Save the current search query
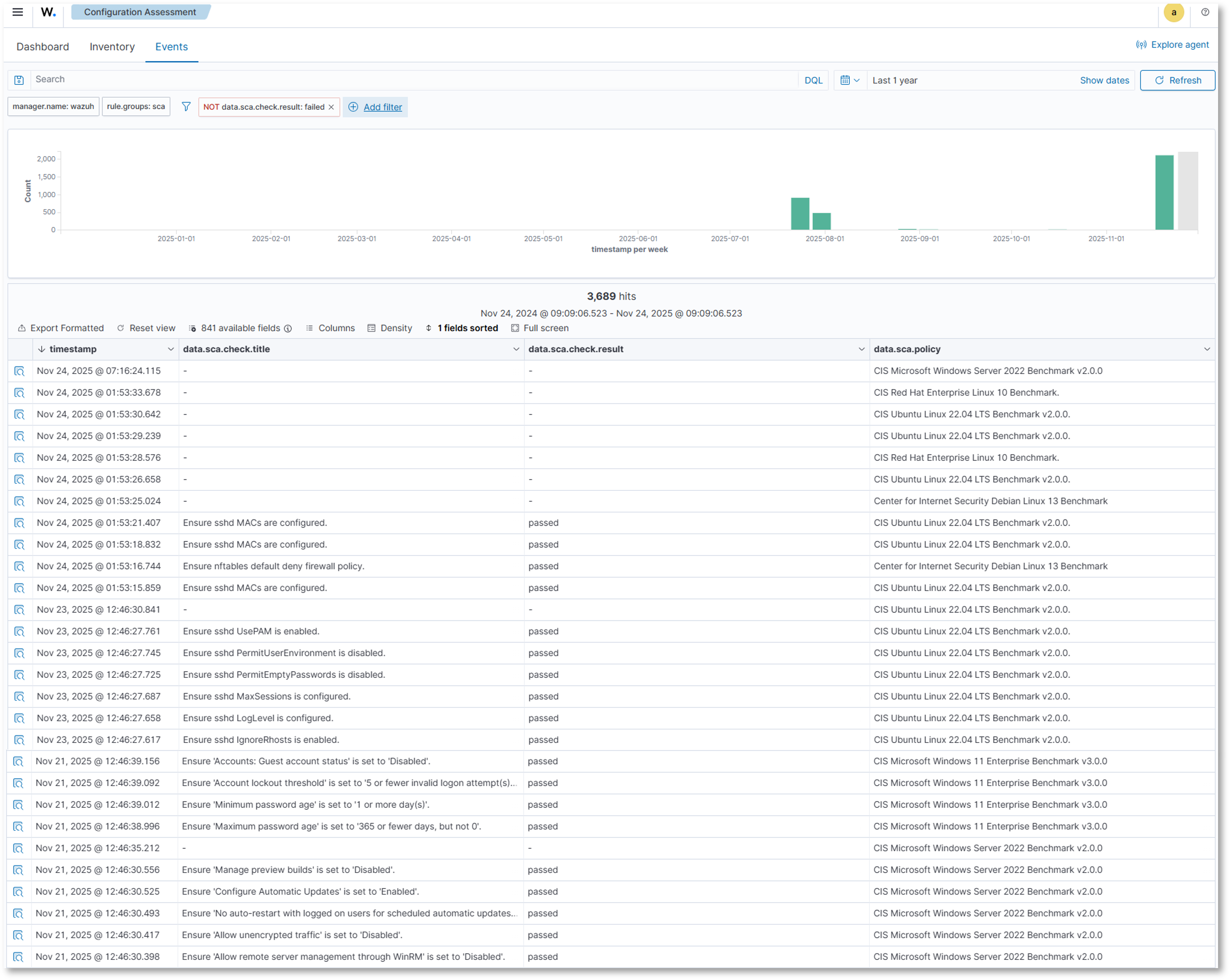 click(19, 80)
